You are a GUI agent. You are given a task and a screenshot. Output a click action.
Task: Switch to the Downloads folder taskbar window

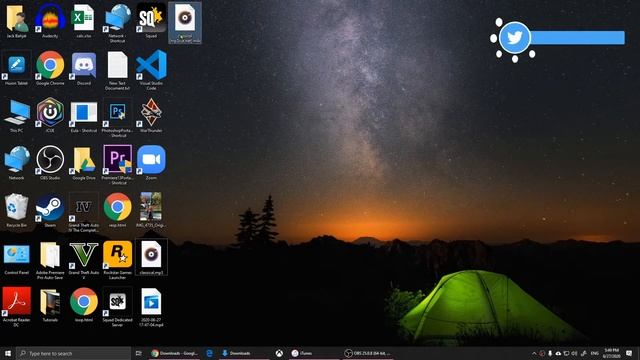[x=244, y=353]
